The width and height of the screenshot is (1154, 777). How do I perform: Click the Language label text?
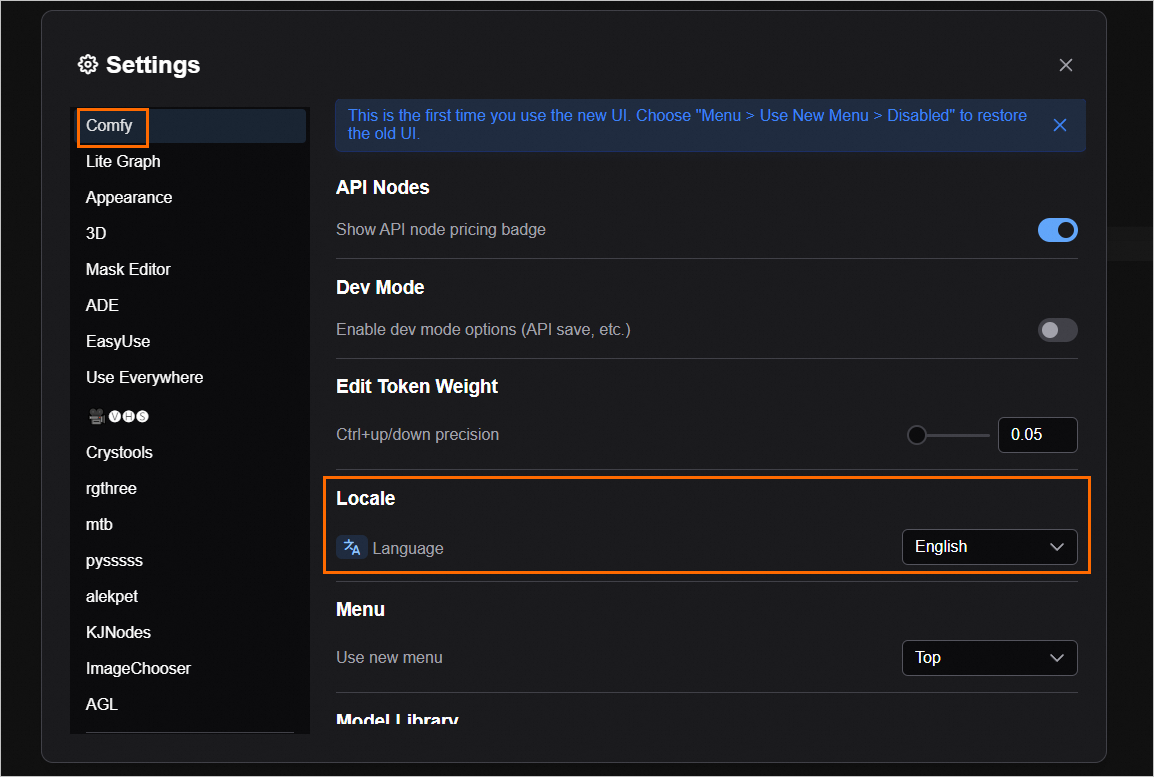pyautogui.click(x=408, y=549)
